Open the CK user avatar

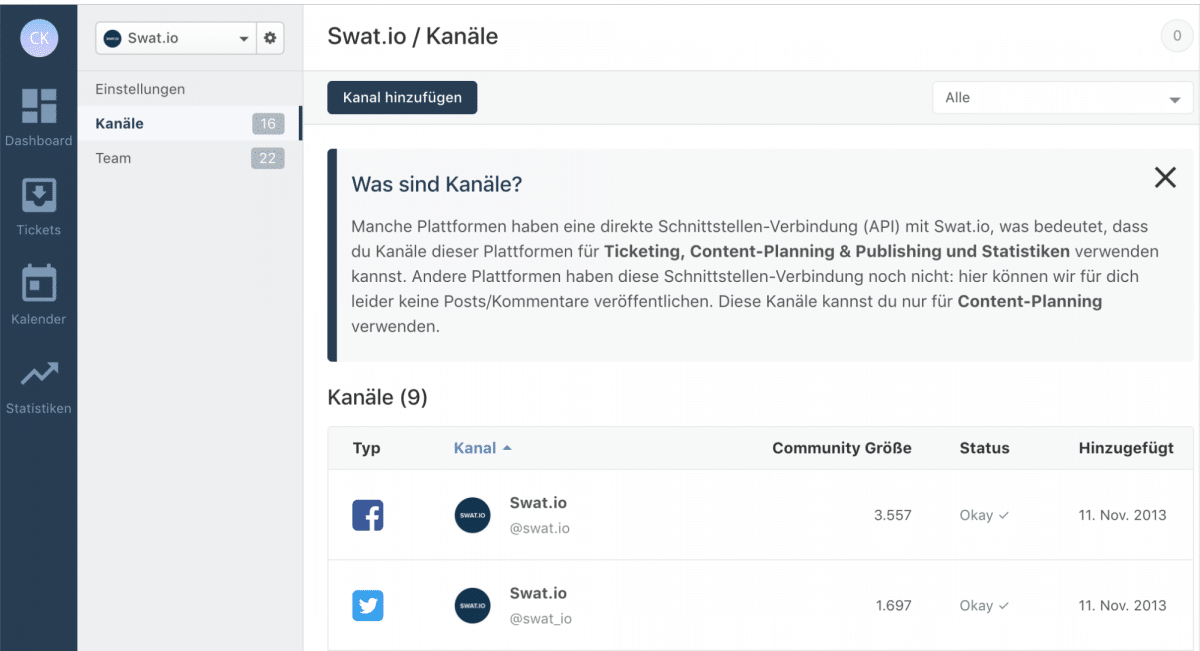click(x=39, y=38)
